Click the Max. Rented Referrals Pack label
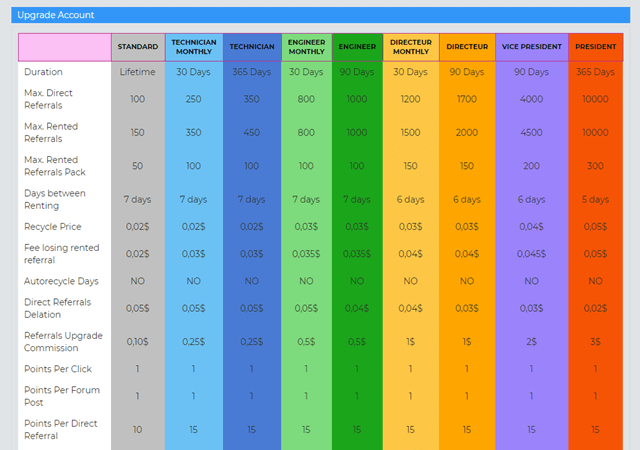640x450 pixels. point(55,166)
